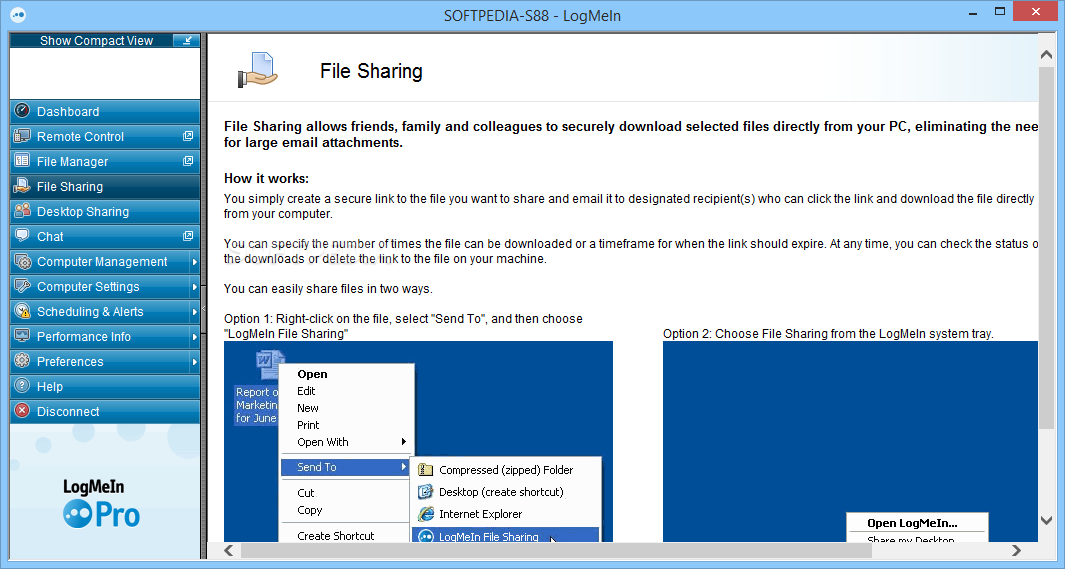Open the Preferences menu item
This screenshot has width=1065, height=569.
(105, 361)
